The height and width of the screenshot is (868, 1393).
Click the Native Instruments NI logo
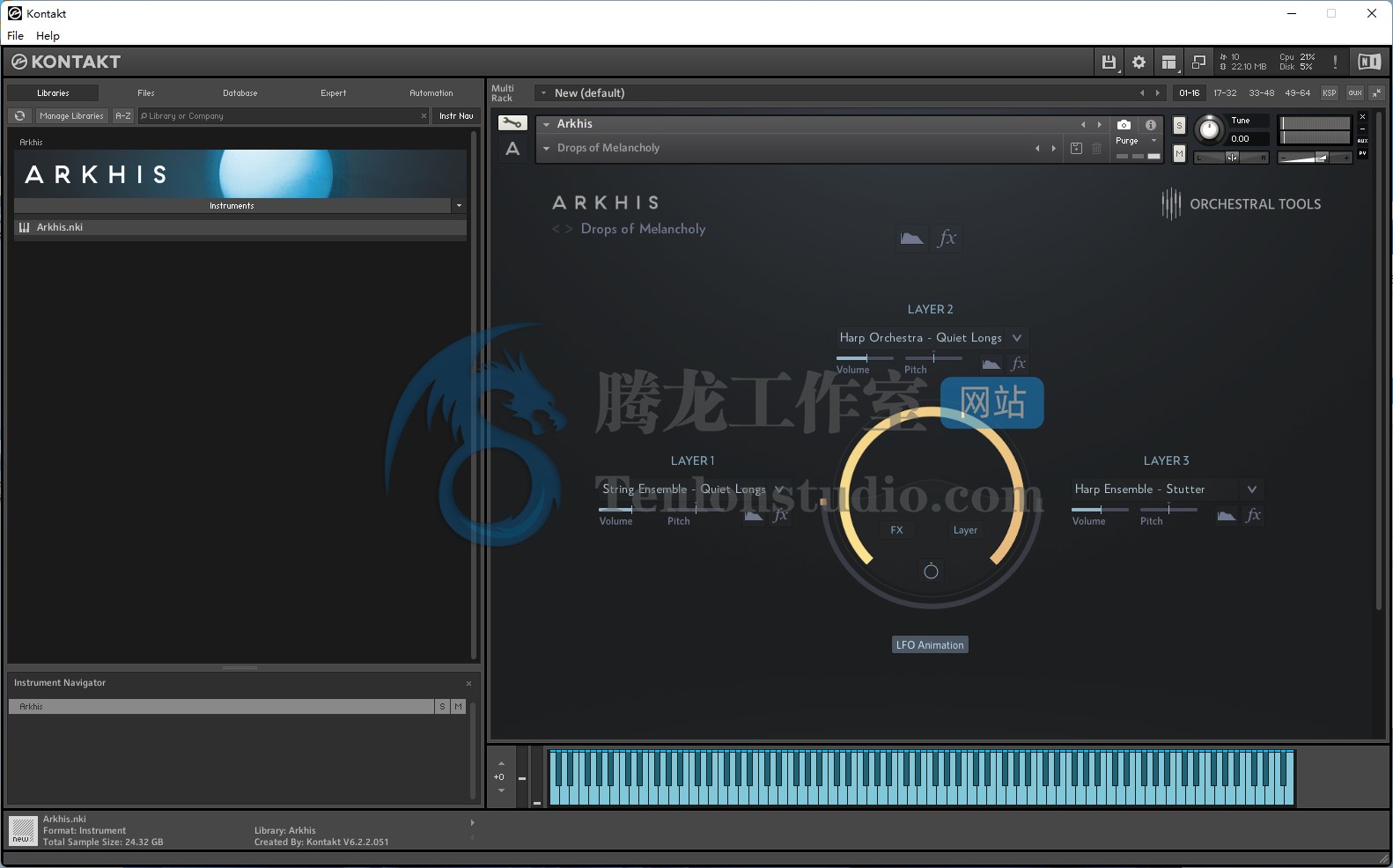[1369, 62]
